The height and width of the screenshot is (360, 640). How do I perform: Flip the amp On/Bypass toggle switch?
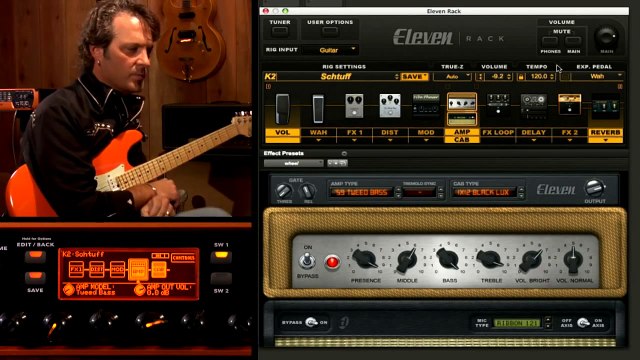pos(307,260)
